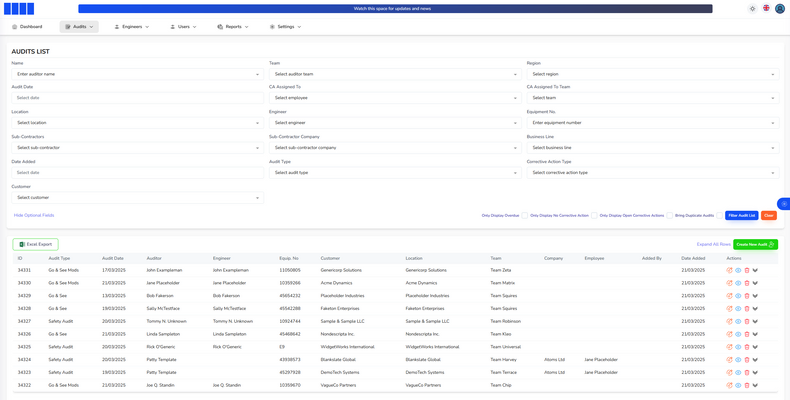Image resolution: width=790 pixels, height=400 pixels.
Task: Open the floating blue side panel button
Action: tap(784, 204)
